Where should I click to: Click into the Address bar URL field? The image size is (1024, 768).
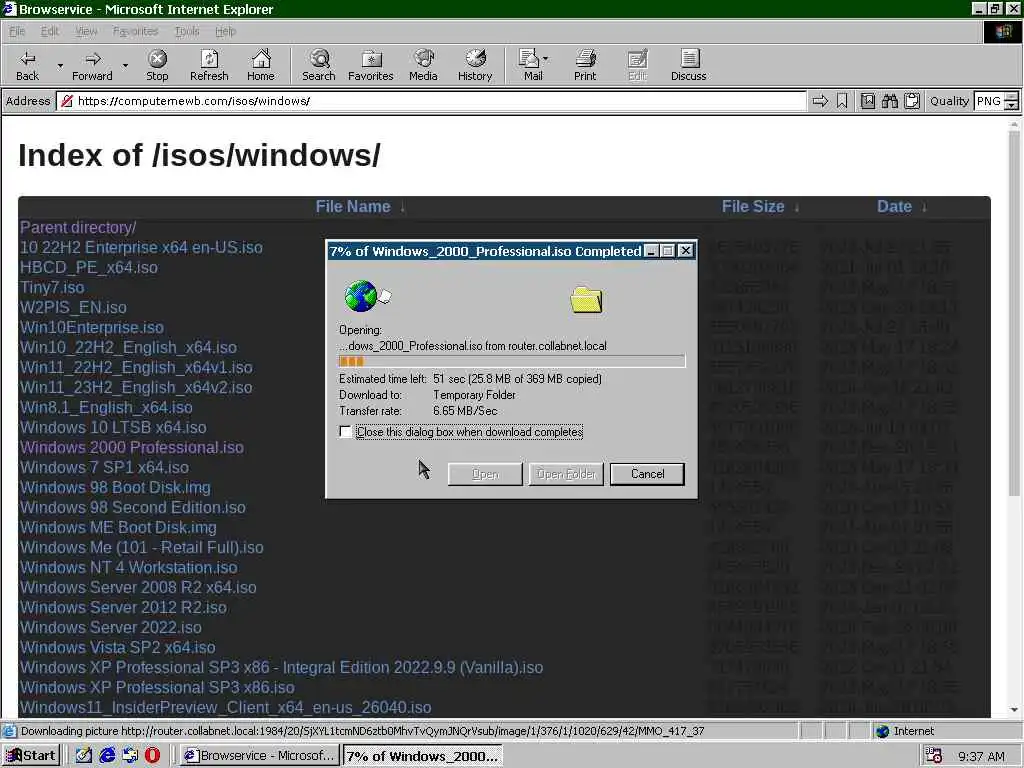pos(431,101)
